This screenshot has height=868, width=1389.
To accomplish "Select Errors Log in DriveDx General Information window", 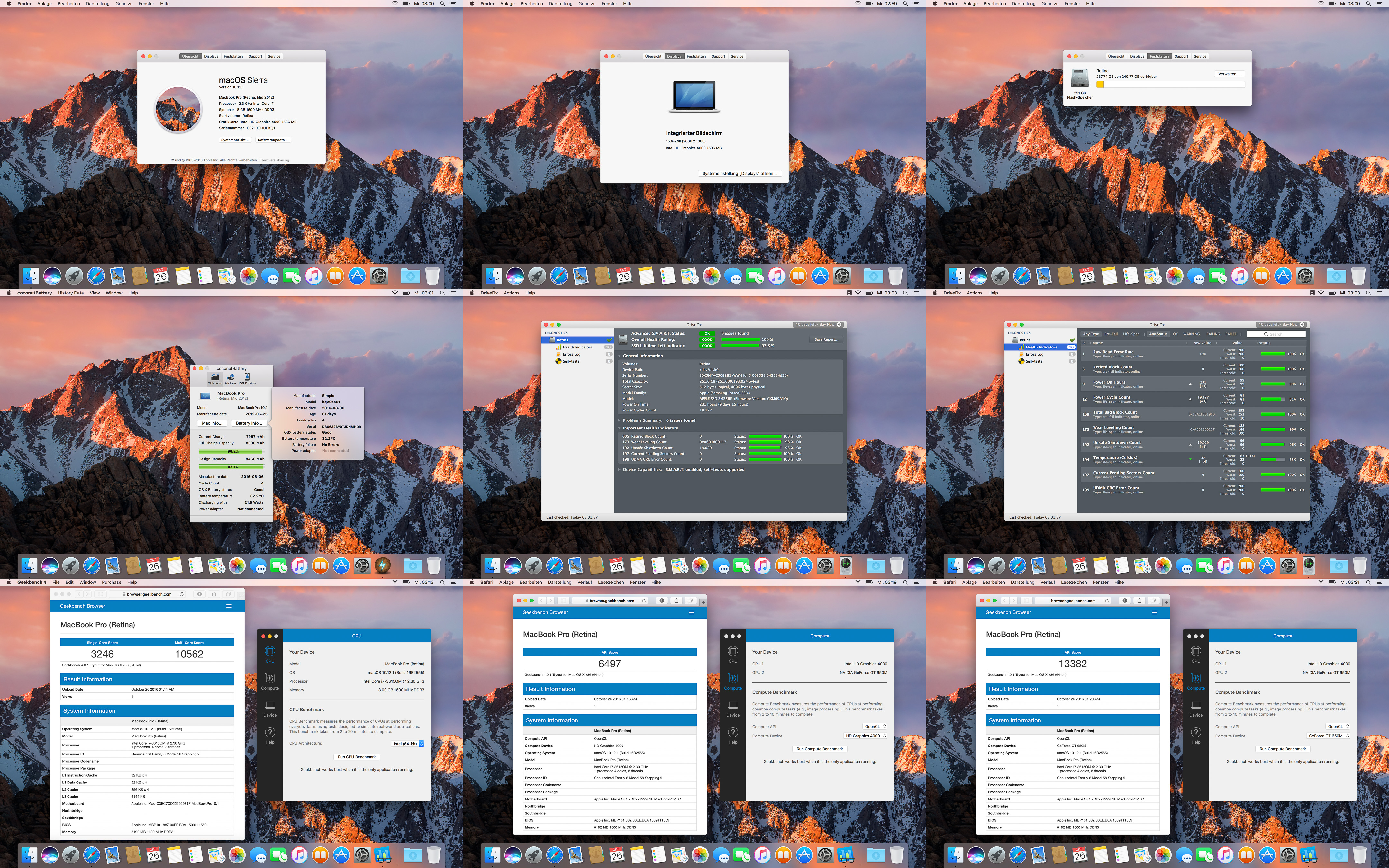I will click(x=572, y=354).
